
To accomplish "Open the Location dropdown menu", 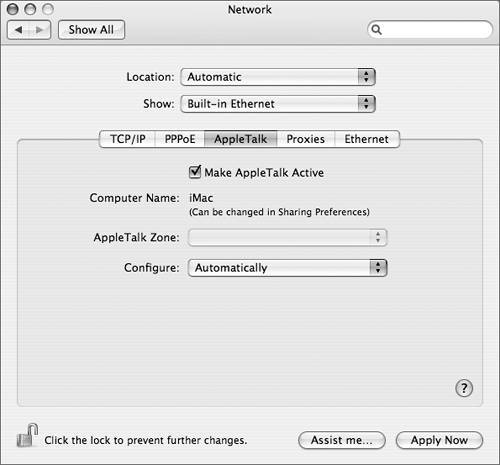I will pos(278,77).
